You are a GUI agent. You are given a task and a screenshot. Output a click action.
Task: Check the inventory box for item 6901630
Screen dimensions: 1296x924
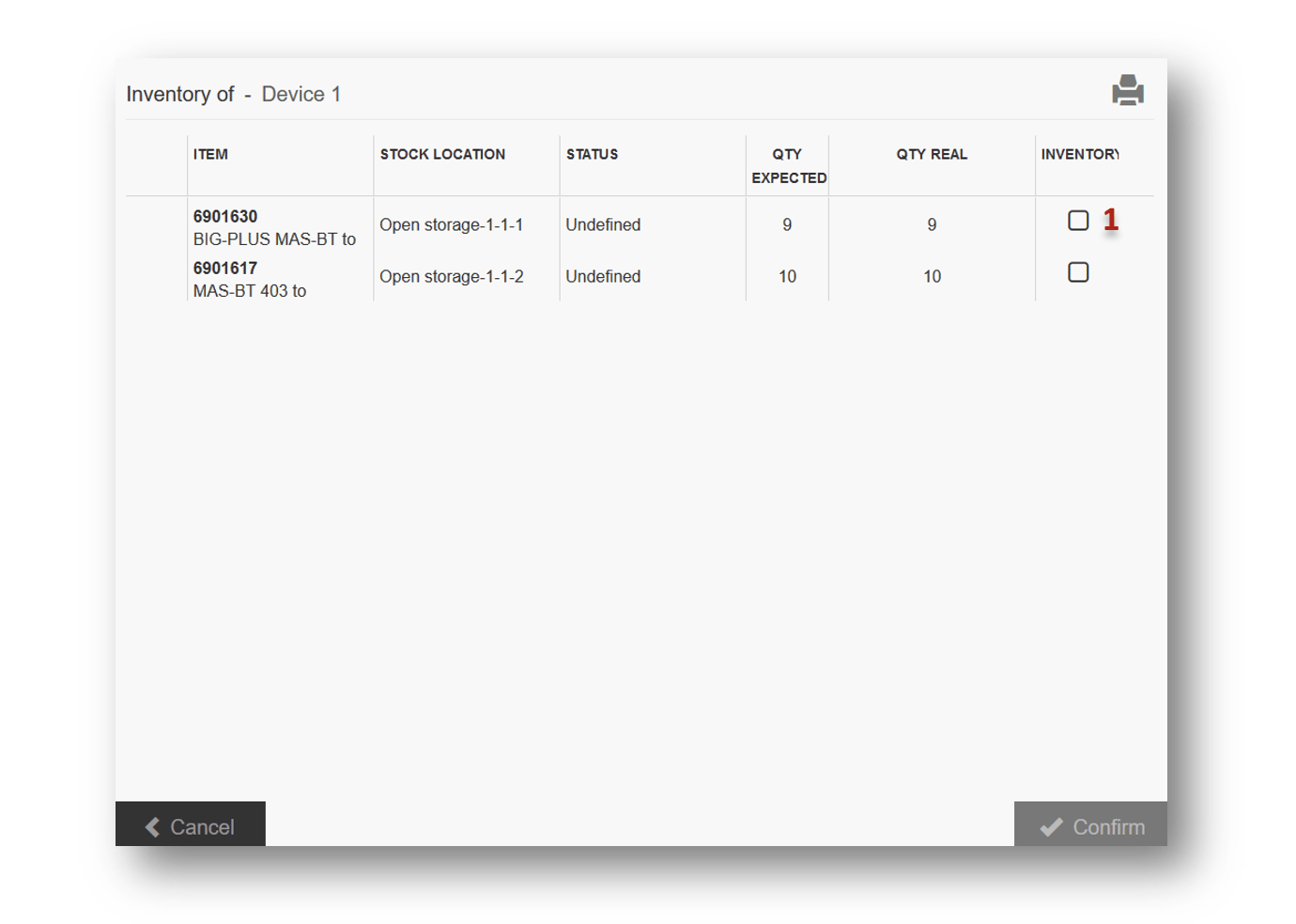click(x=1077, y=221)
